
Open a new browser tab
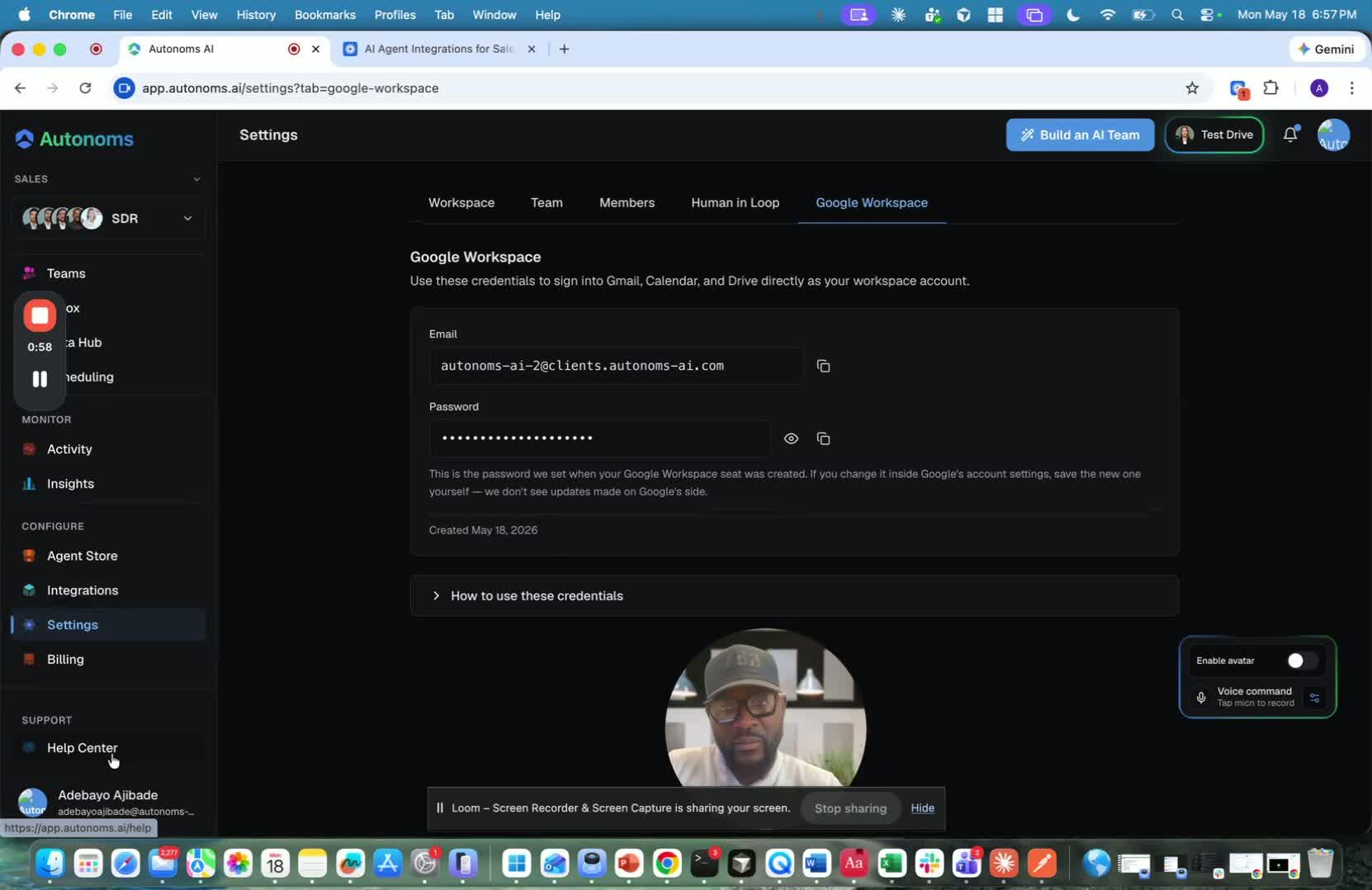coord(564,49)
